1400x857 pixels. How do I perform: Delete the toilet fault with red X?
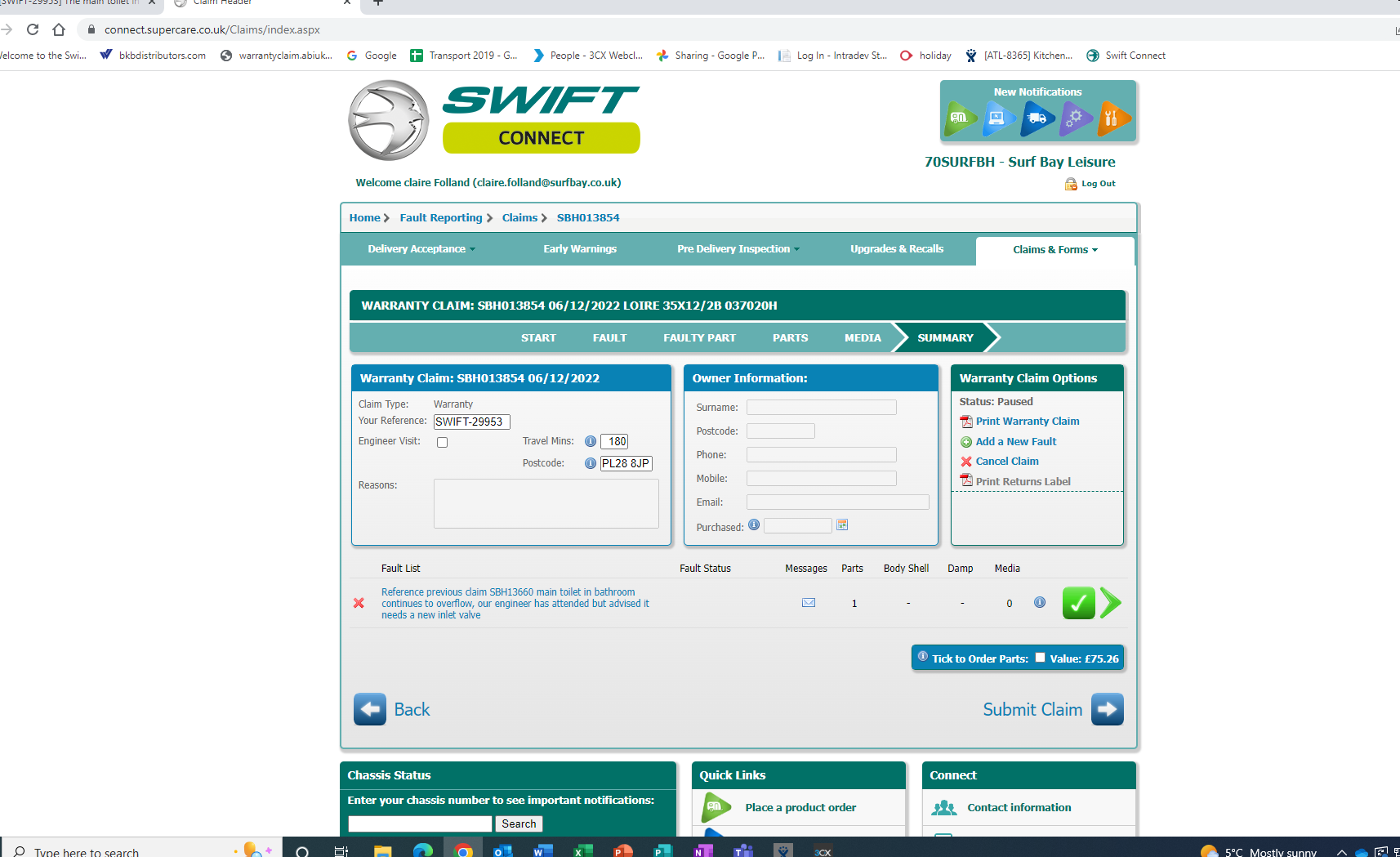pyautogui.click(x=359, y=603)
